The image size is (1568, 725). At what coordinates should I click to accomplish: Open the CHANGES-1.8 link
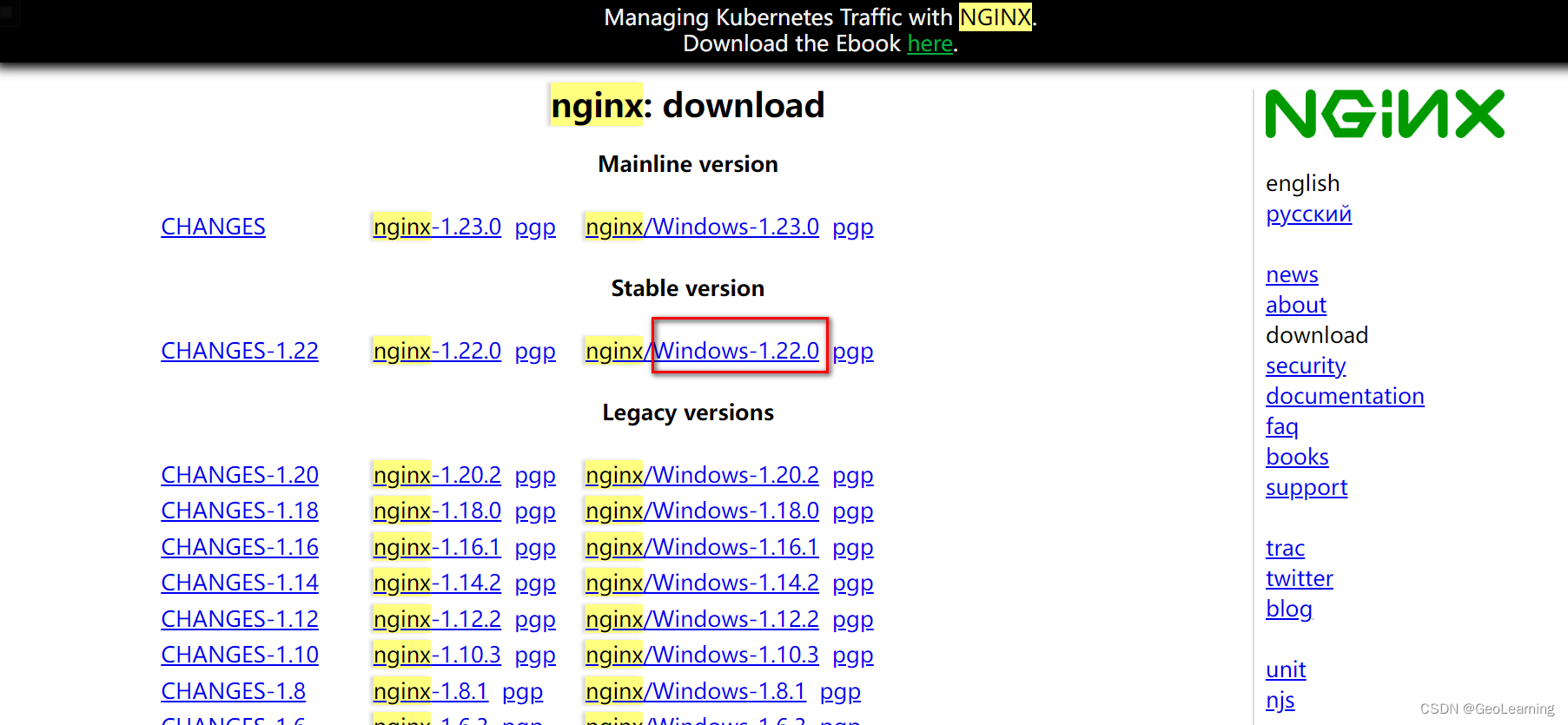pyautogui.click(x=234, y=691)
